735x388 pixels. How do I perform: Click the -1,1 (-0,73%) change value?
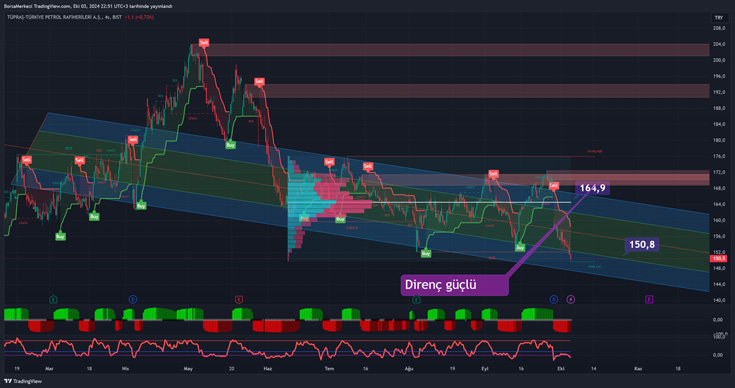pyautogui.click(x=140, y=17)
